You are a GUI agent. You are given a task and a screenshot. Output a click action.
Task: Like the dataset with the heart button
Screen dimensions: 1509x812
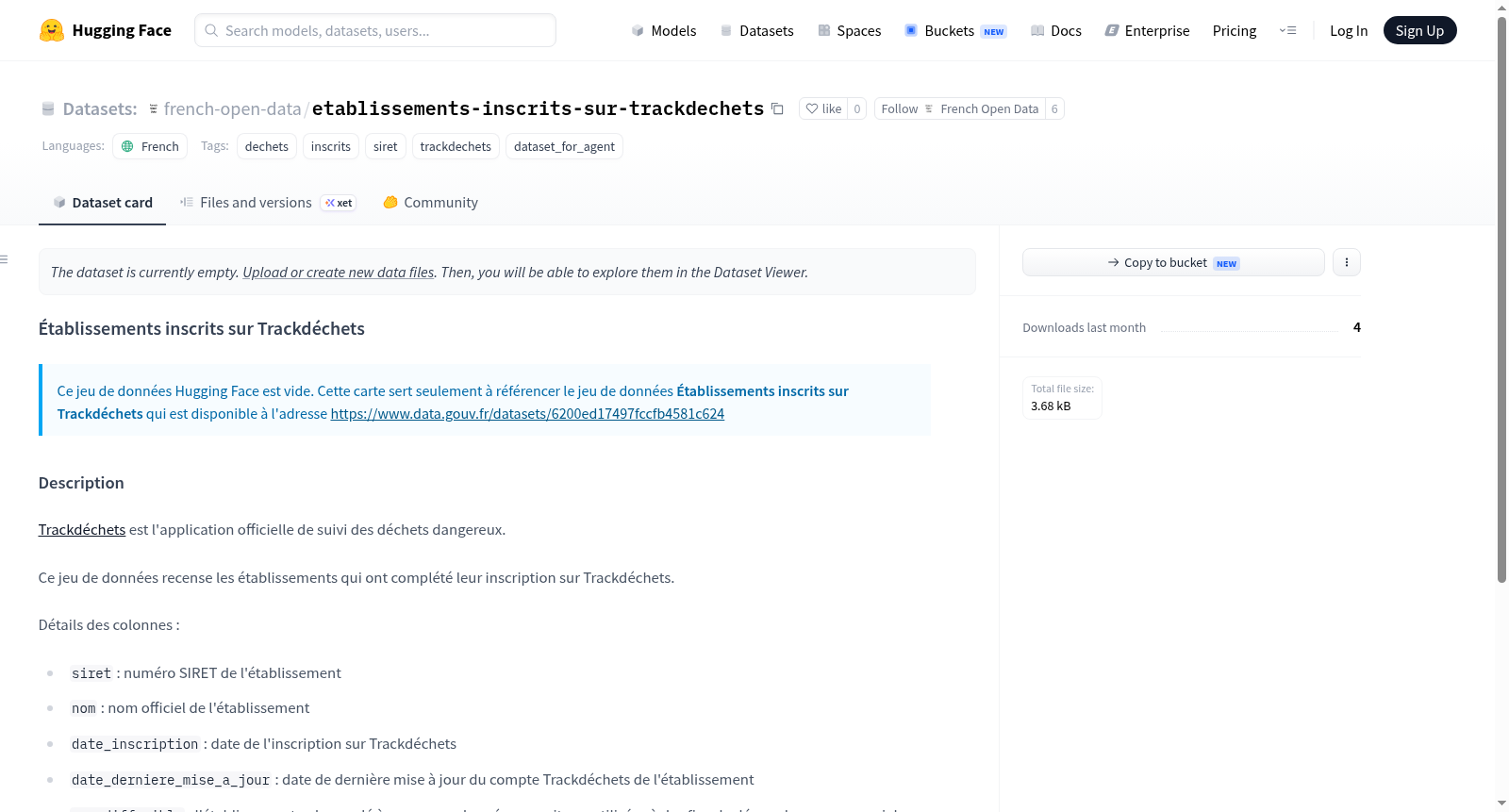(822, 108)
